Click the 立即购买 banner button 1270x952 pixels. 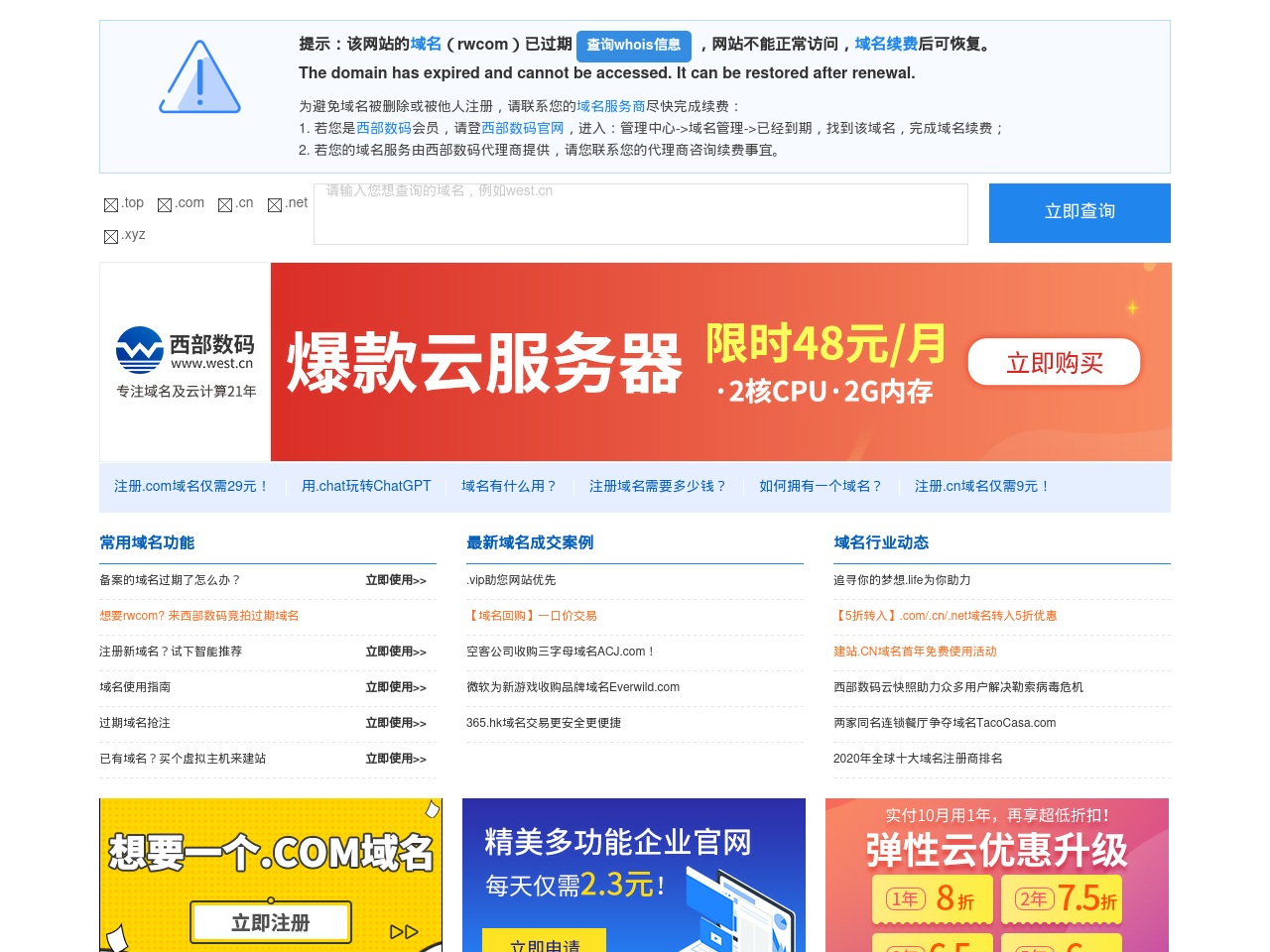(x=1054, y=363)
